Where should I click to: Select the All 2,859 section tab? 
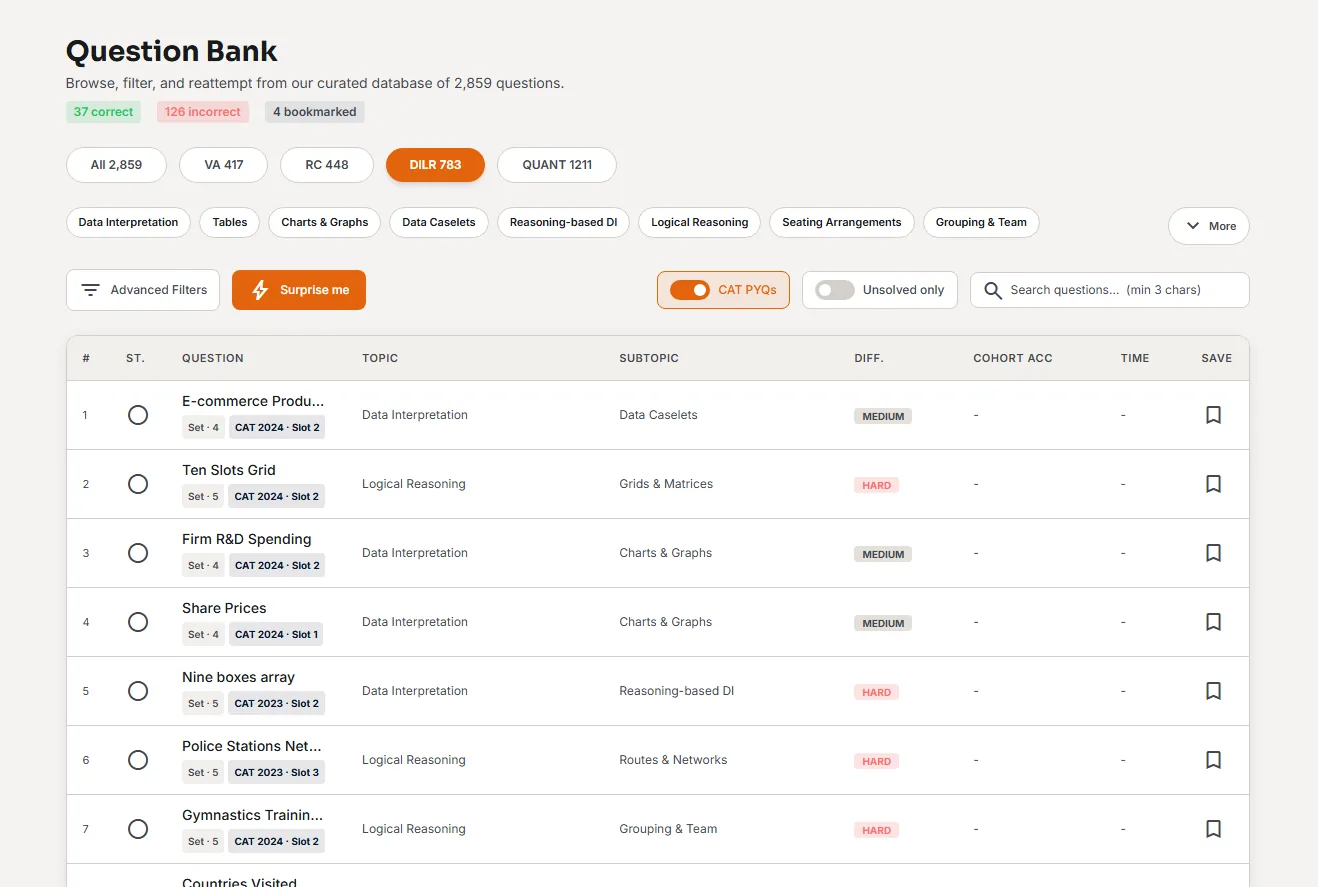(x=116, y=165)
